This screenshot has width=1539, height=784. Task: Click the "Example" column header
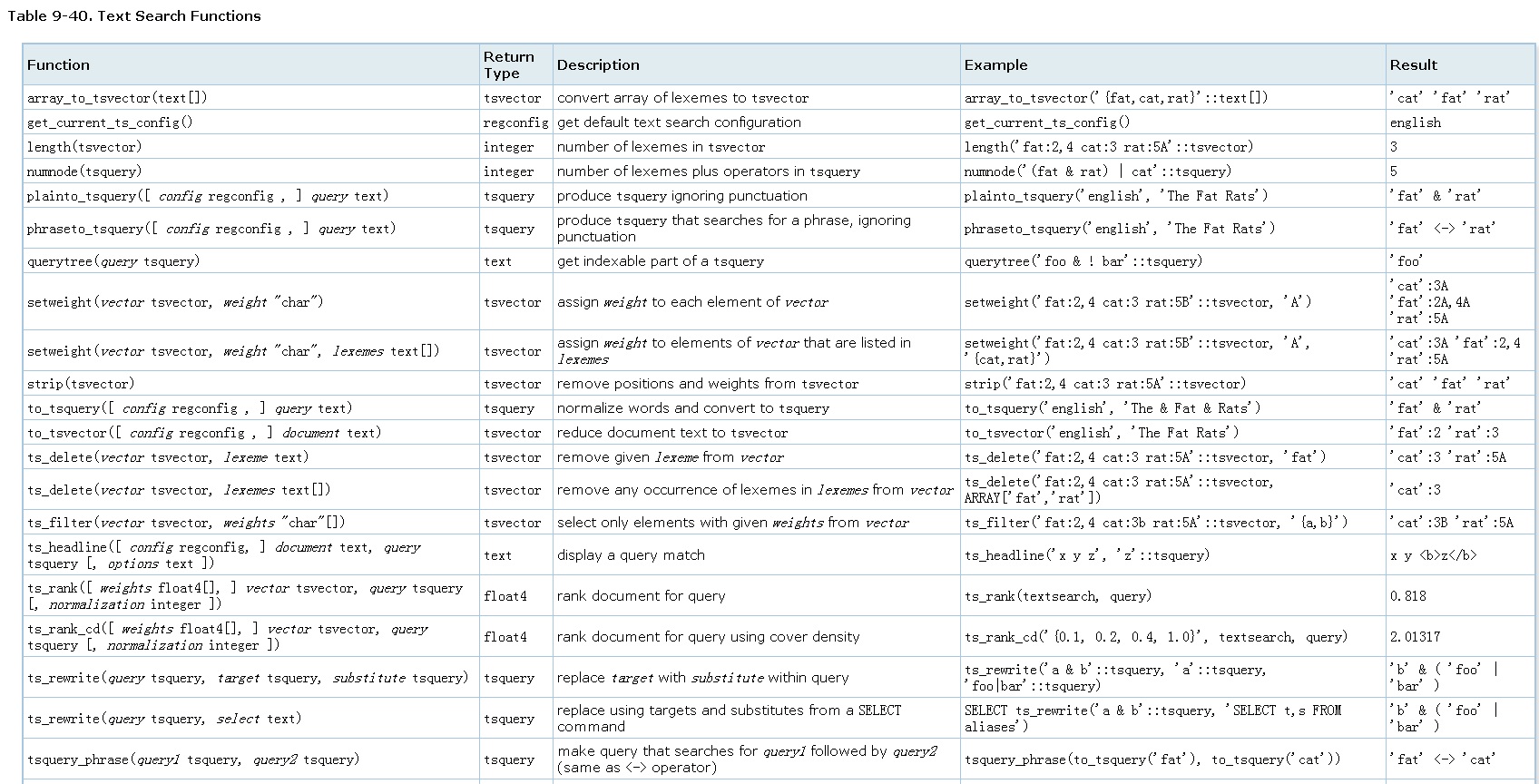coord(995,65)
